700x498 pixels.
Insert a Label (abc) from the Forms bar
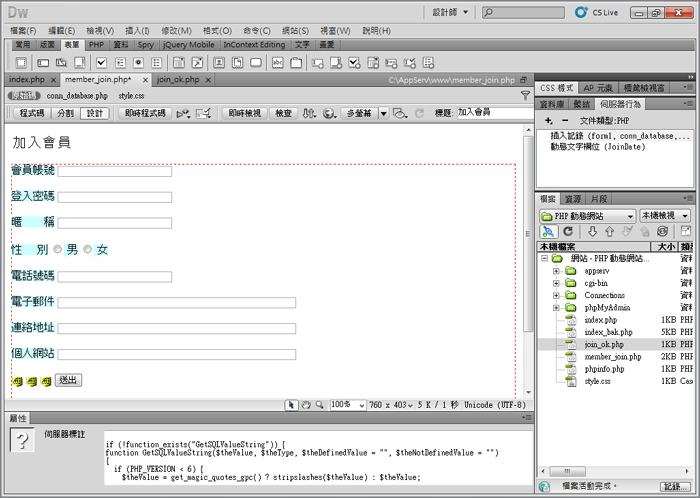pos(278,63)
